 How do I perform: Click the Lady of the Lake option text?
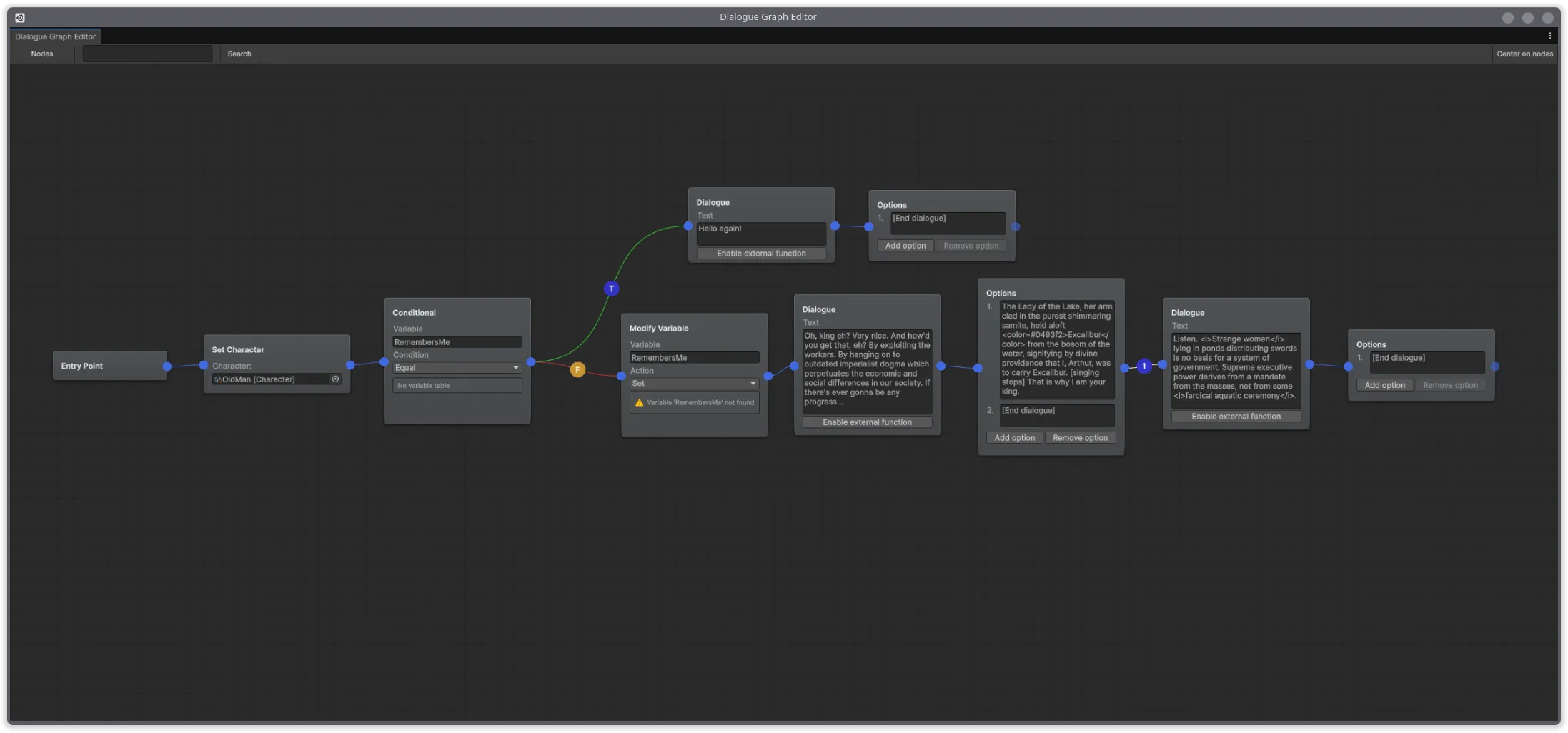[x=1057, y=349]
